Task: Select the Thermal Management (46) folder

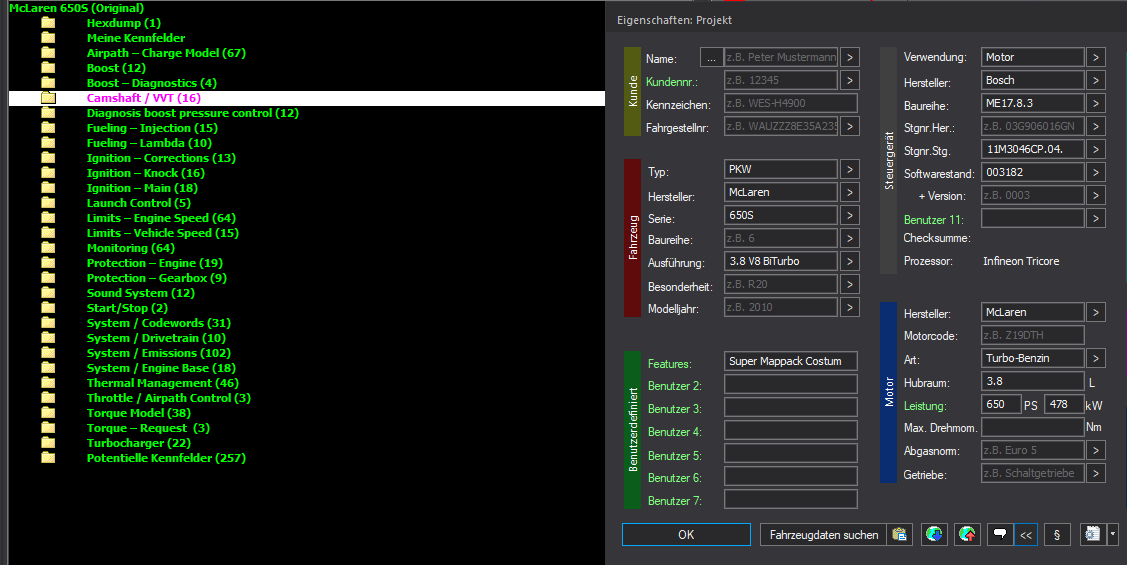Action: tap(162, 383)
